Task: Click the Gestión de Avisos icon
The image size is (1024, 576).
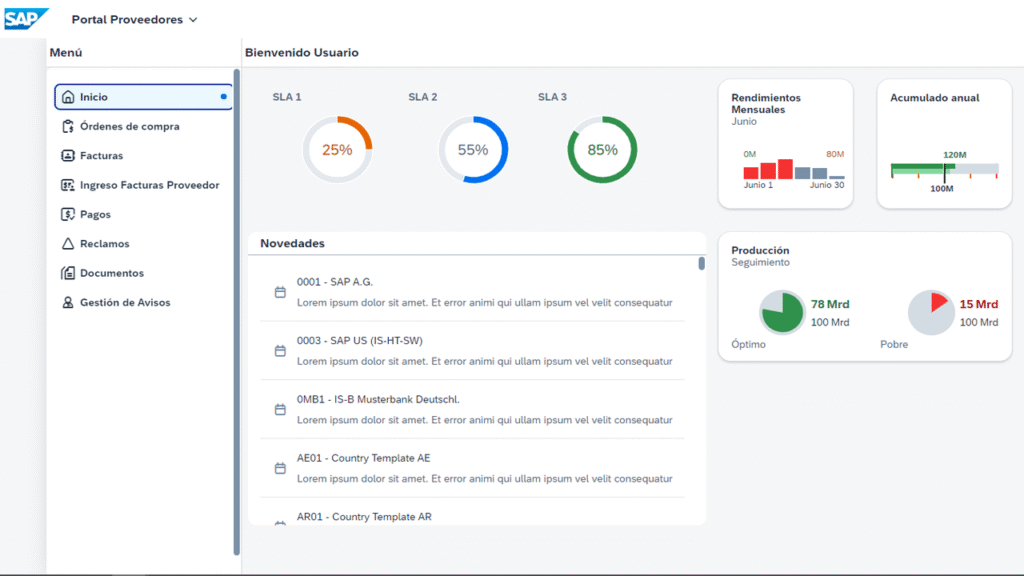Action: coord(68,303)
